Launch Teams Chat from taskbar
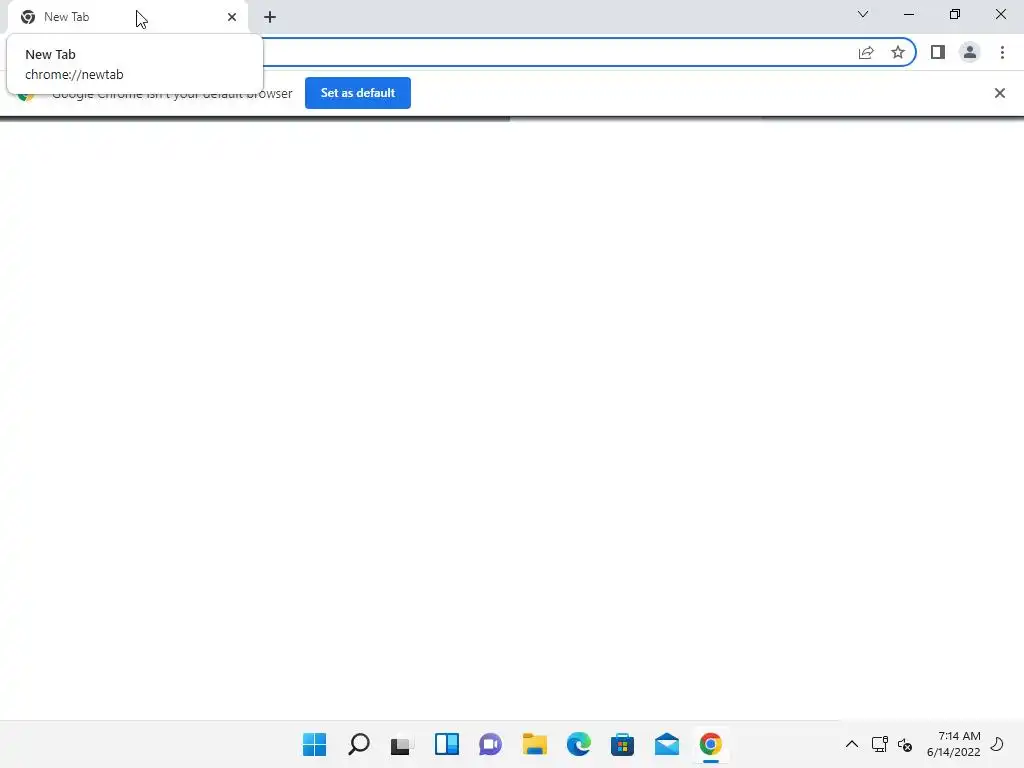The height and width of the screenshot is (768, 1024). pyautogui.click(x=490, y=744)
